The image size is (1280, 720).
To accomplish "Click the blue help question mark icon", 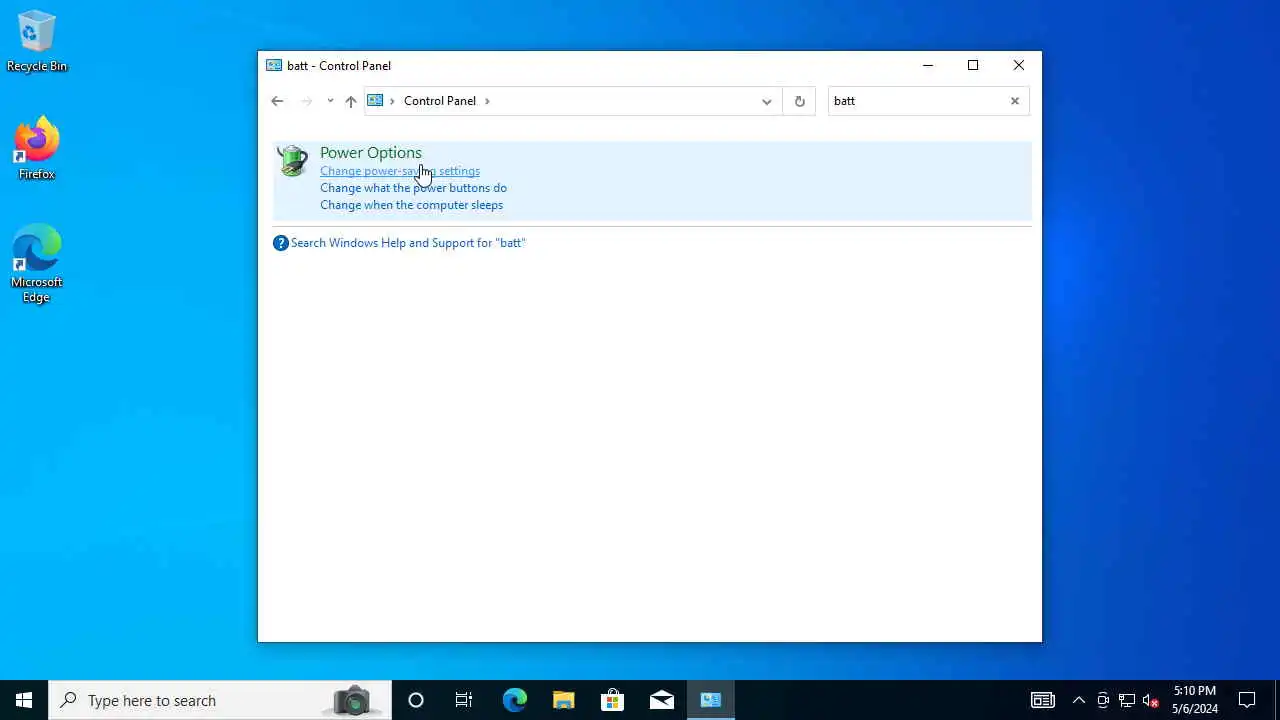I will pyautogui.click(x=281, y=243).
